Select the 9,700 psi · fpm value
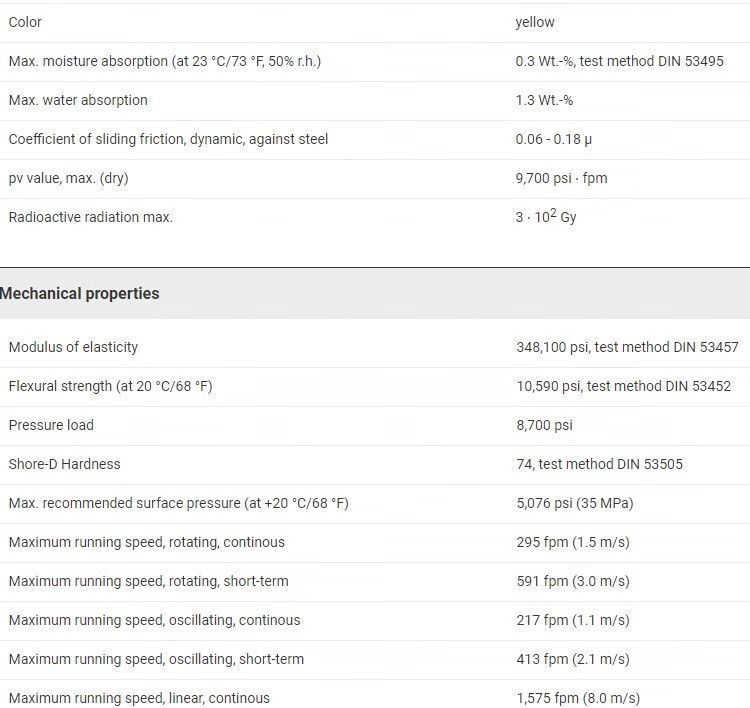The height and width of the screenshot is (708, 750). click(561, 178)
